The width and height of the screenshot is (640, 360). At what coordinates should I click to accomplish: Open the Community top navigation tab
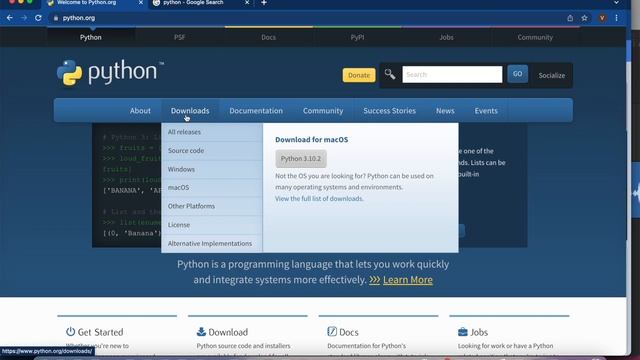535,37
